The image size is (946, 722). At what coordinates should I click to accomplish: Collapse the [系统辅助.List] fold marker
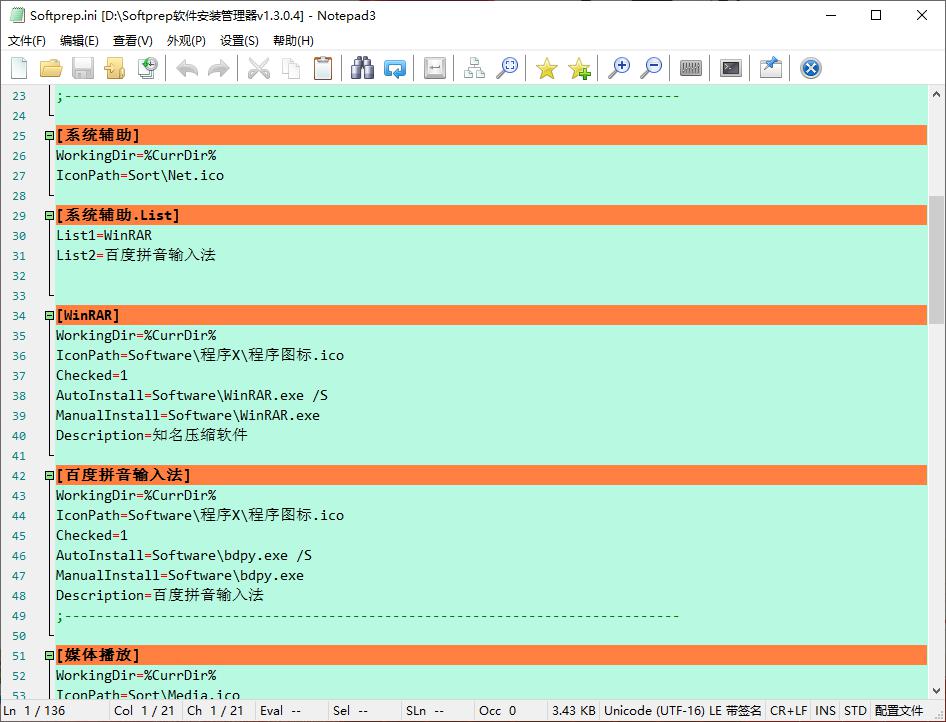coord(49,216)
